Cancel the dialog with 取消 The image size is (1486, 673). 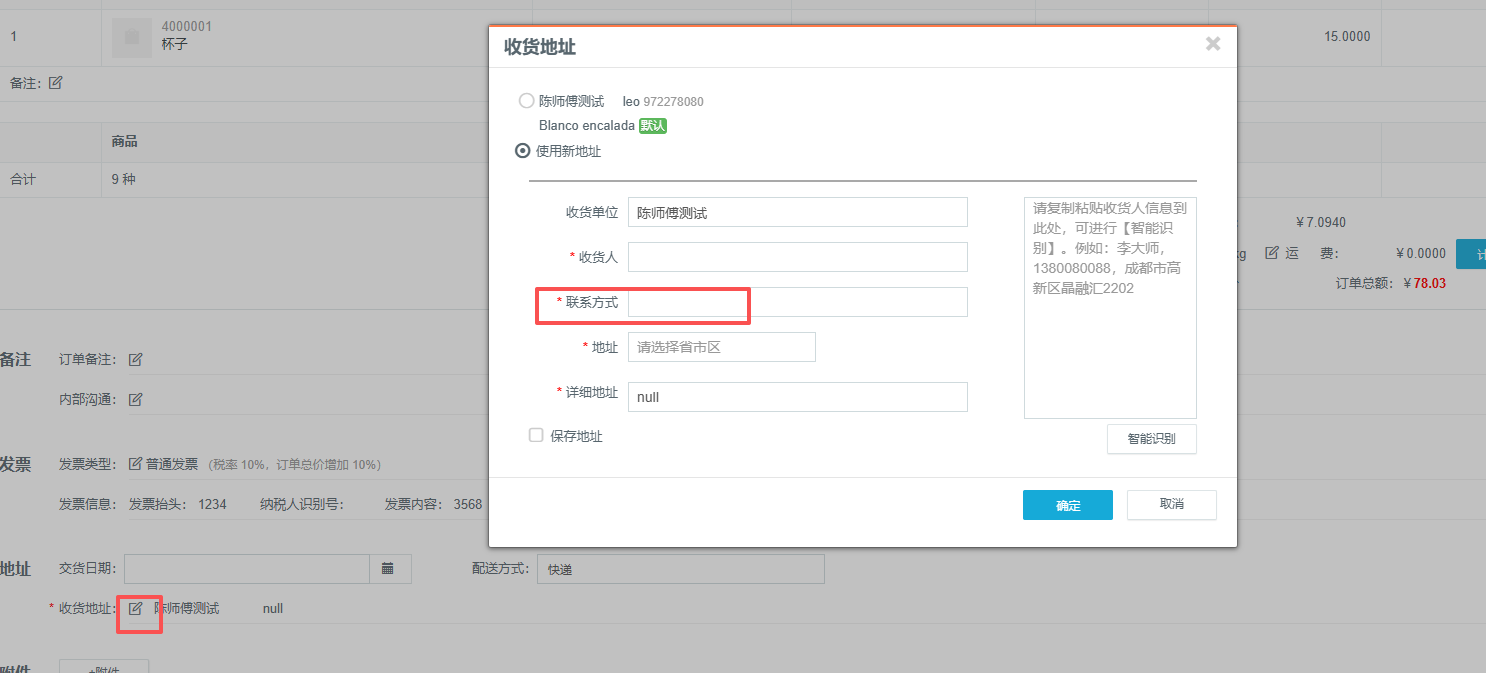(x=1172, y=505)
